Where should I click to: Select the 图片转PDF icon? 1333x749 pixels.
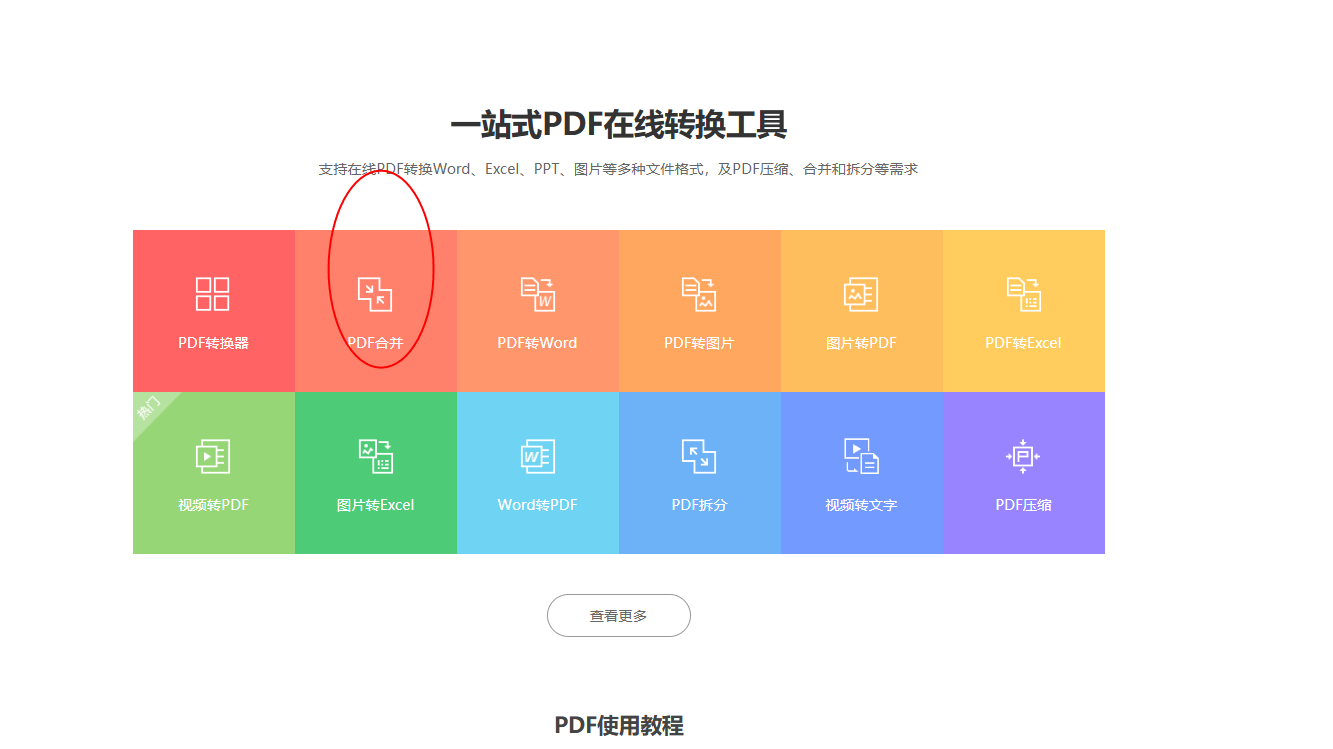[x=861, y=294]
